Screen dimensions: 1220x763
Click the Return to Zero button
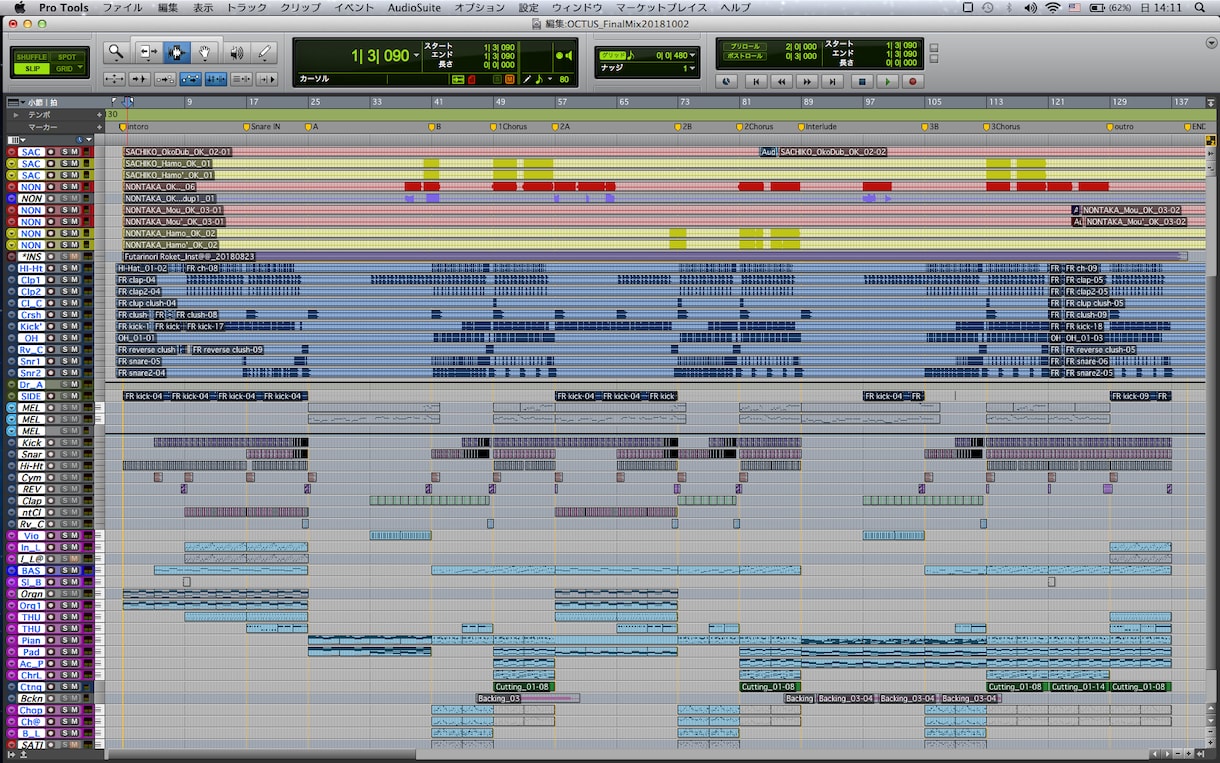click(x=755, y=81)
